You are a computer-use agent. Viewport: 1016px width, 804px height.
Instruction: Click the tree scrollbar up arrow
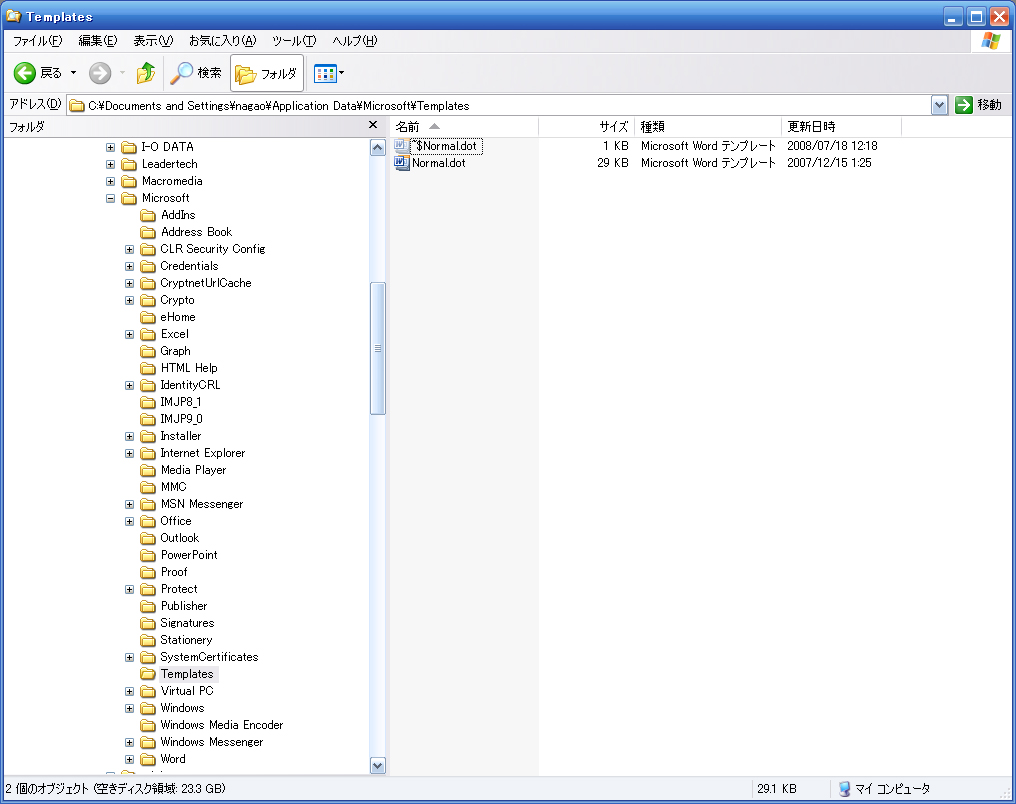point(378,148)
